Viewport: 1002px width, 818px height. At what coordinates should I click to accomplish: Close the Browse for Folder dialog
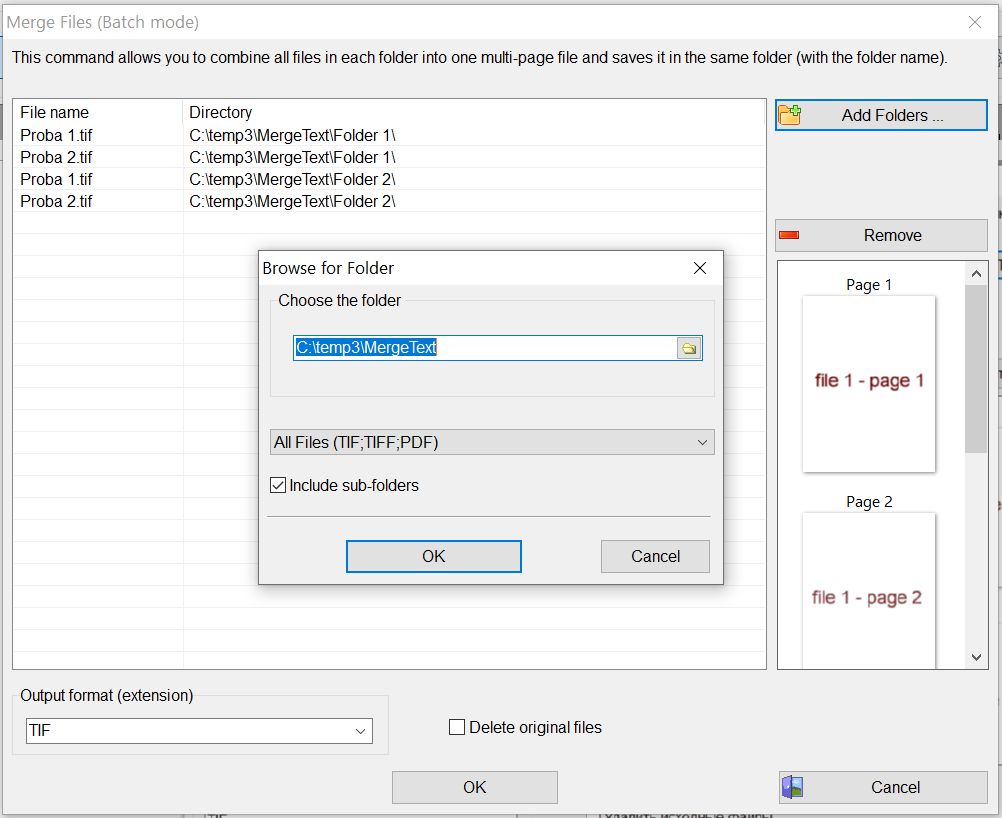coord(700,268)
